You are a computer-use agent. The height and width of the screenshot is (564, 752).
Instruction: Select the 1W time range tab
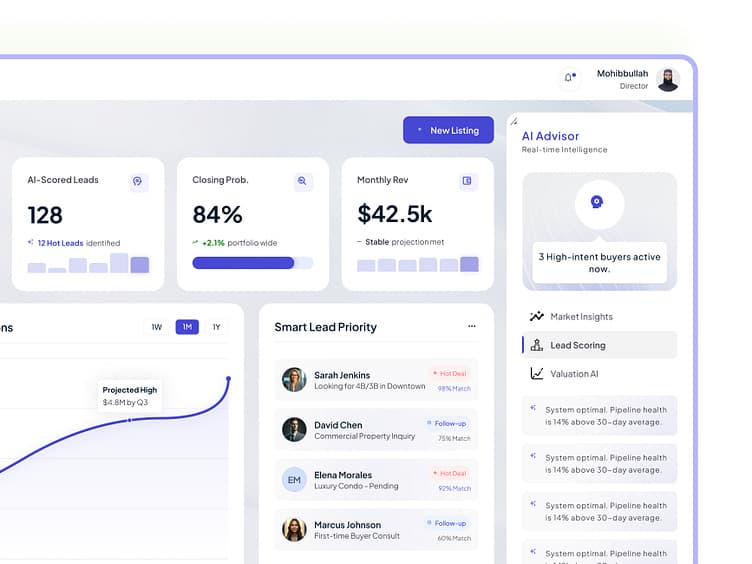coord(157,327)
